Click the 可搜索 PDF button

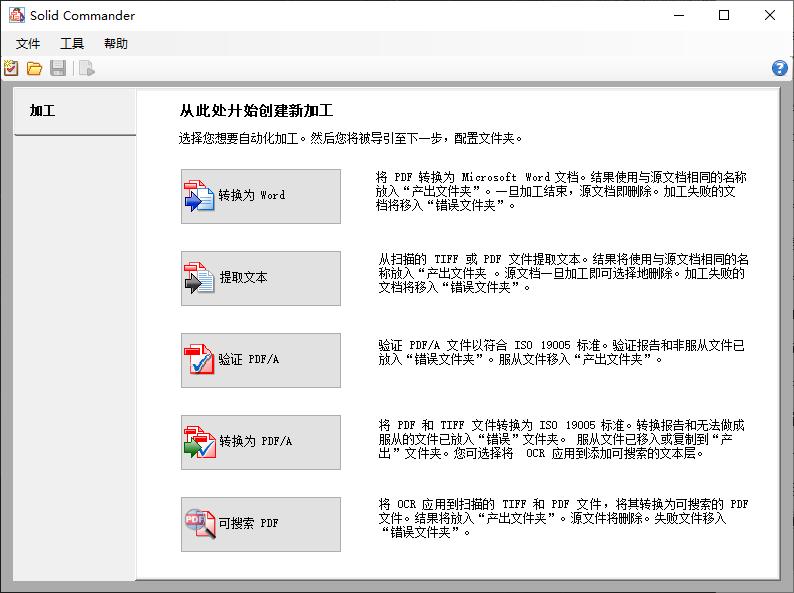click(261, 525)
